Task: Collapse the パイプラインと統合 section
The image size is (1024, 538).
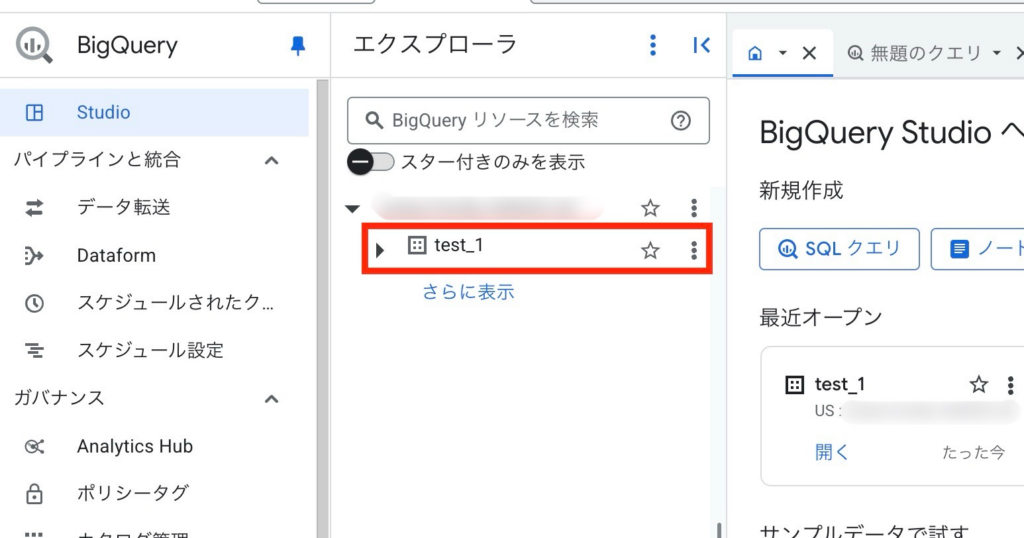Action: click(x=271, y=160)
